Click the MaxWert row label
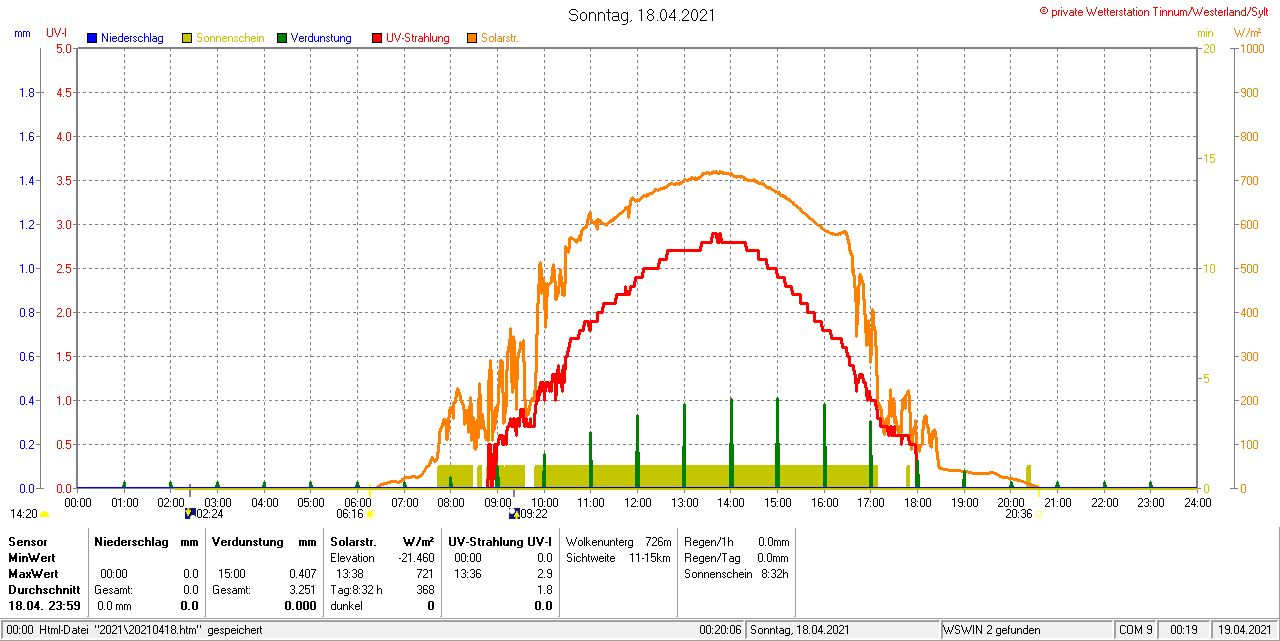Screen dimensions: 1280x641 click(32, 574)
